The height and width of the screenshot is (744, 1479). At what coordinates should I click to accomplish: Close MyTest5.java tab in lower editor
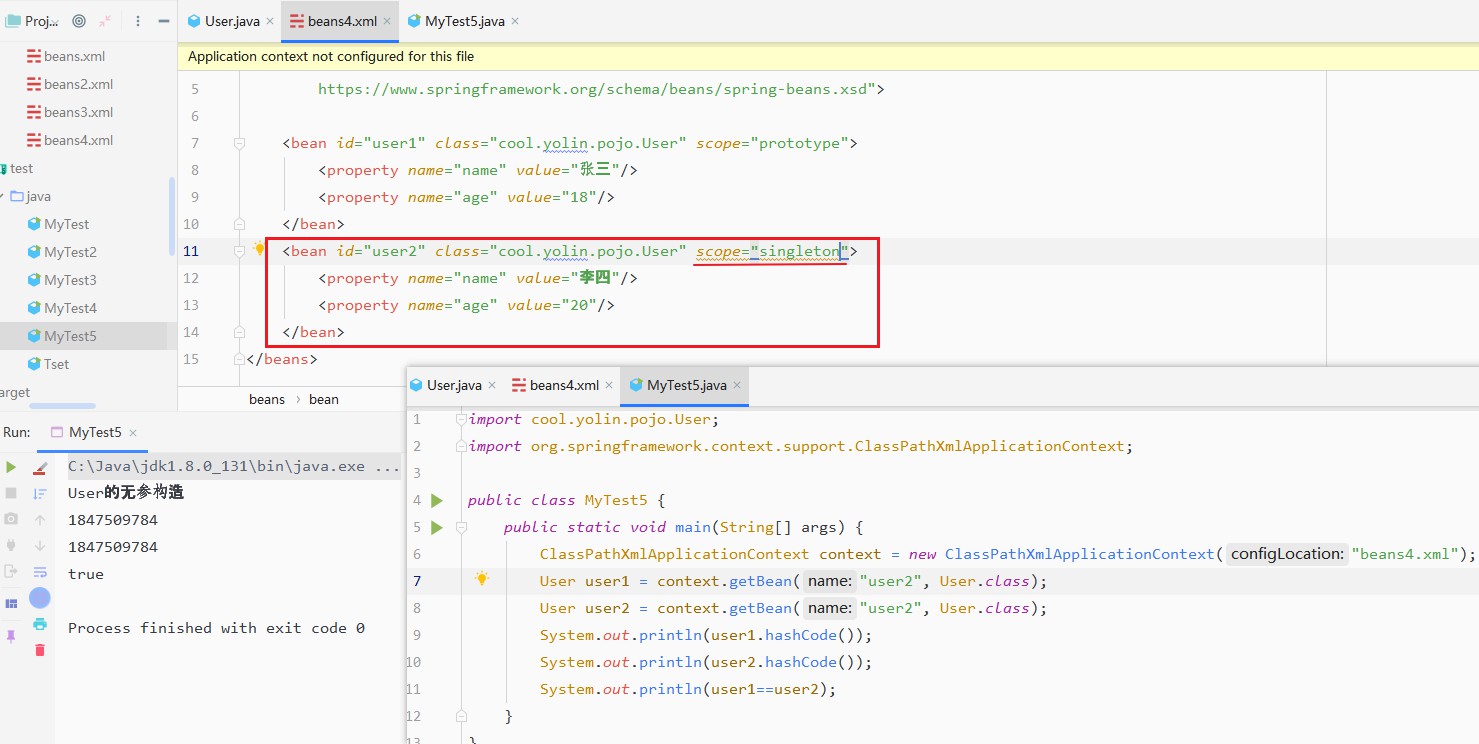pos(737,385)
